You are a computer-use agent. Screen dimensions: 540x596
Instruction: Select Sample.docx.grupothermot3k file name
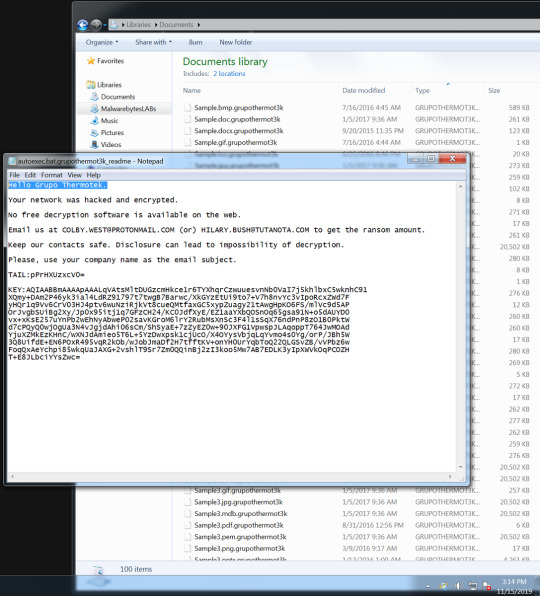[239, 131]
